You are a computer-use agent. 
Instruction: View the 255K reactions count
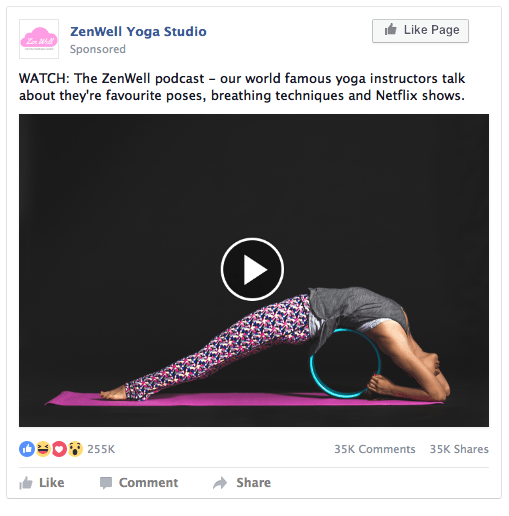(101, 449)
